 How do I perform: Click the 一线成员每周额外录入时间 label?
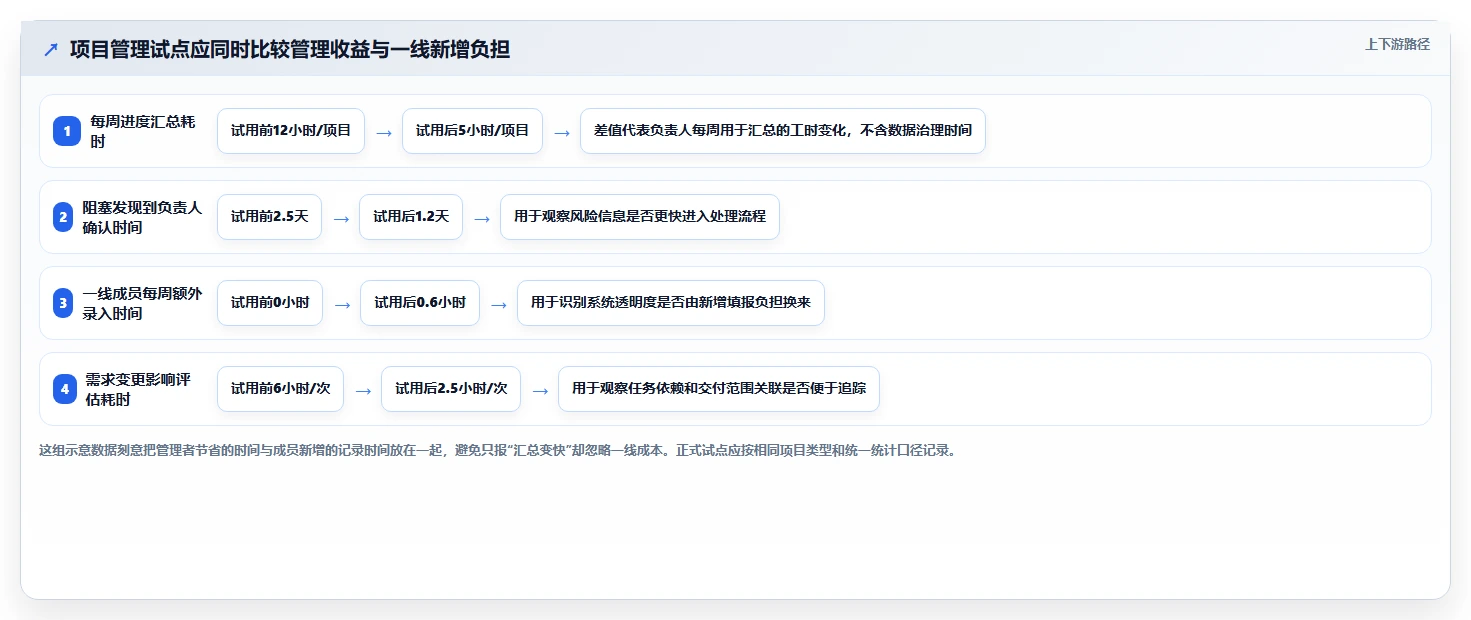point(142,303)
